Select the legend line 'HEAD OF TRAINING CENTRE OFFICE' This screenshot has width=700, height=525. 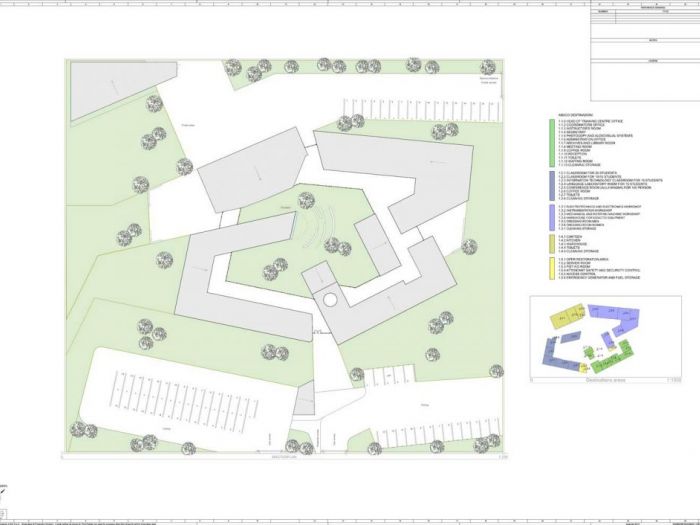[590, 121]
